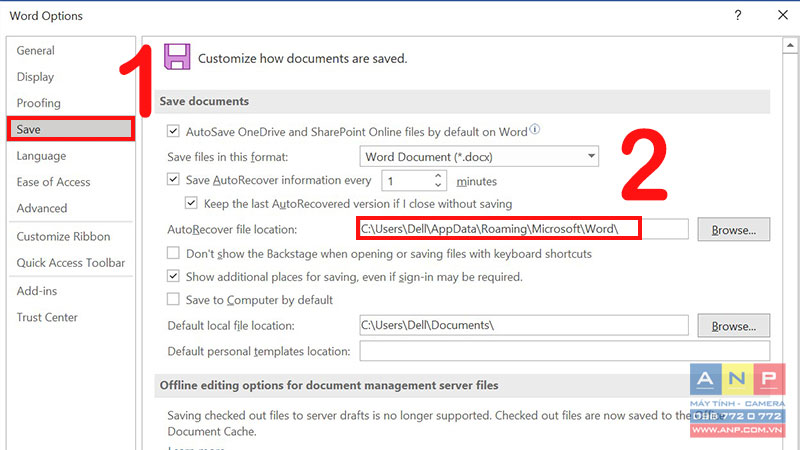The image size is (800, 450).
Task: Click the Word Options title text
Action: point(46,16)
